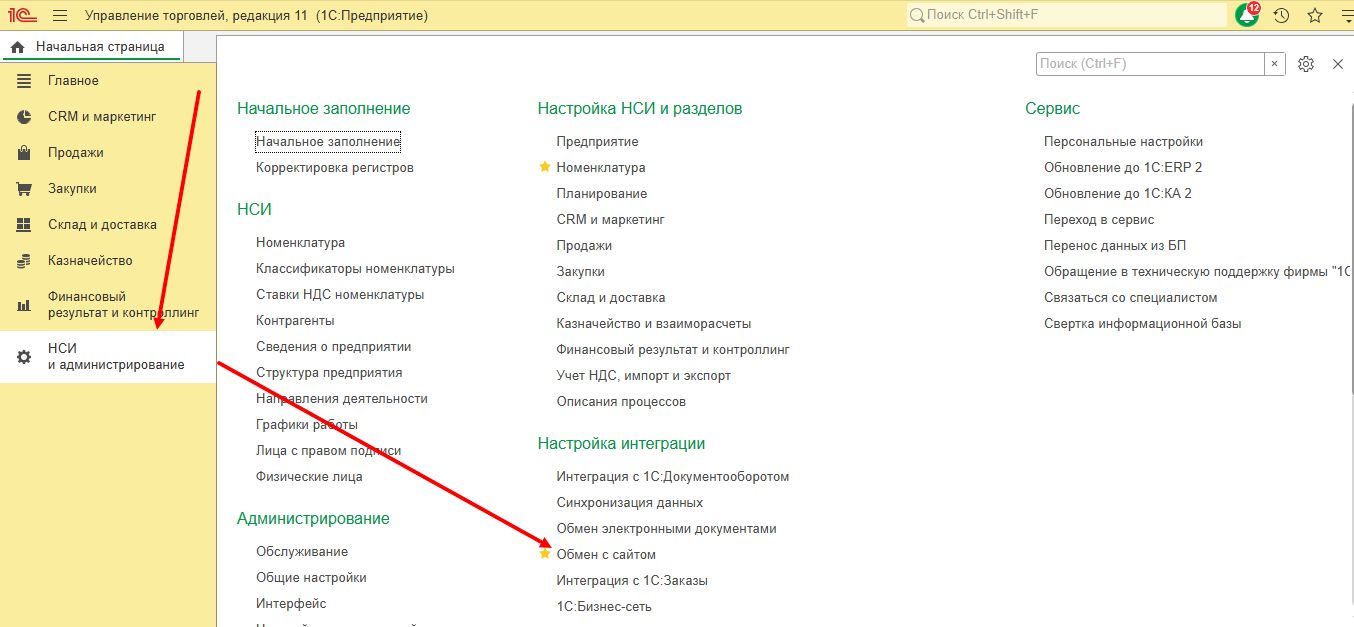1354x627 pixels.
Task: Open the Закупки section in sidebar
Action: pos(72,189)
